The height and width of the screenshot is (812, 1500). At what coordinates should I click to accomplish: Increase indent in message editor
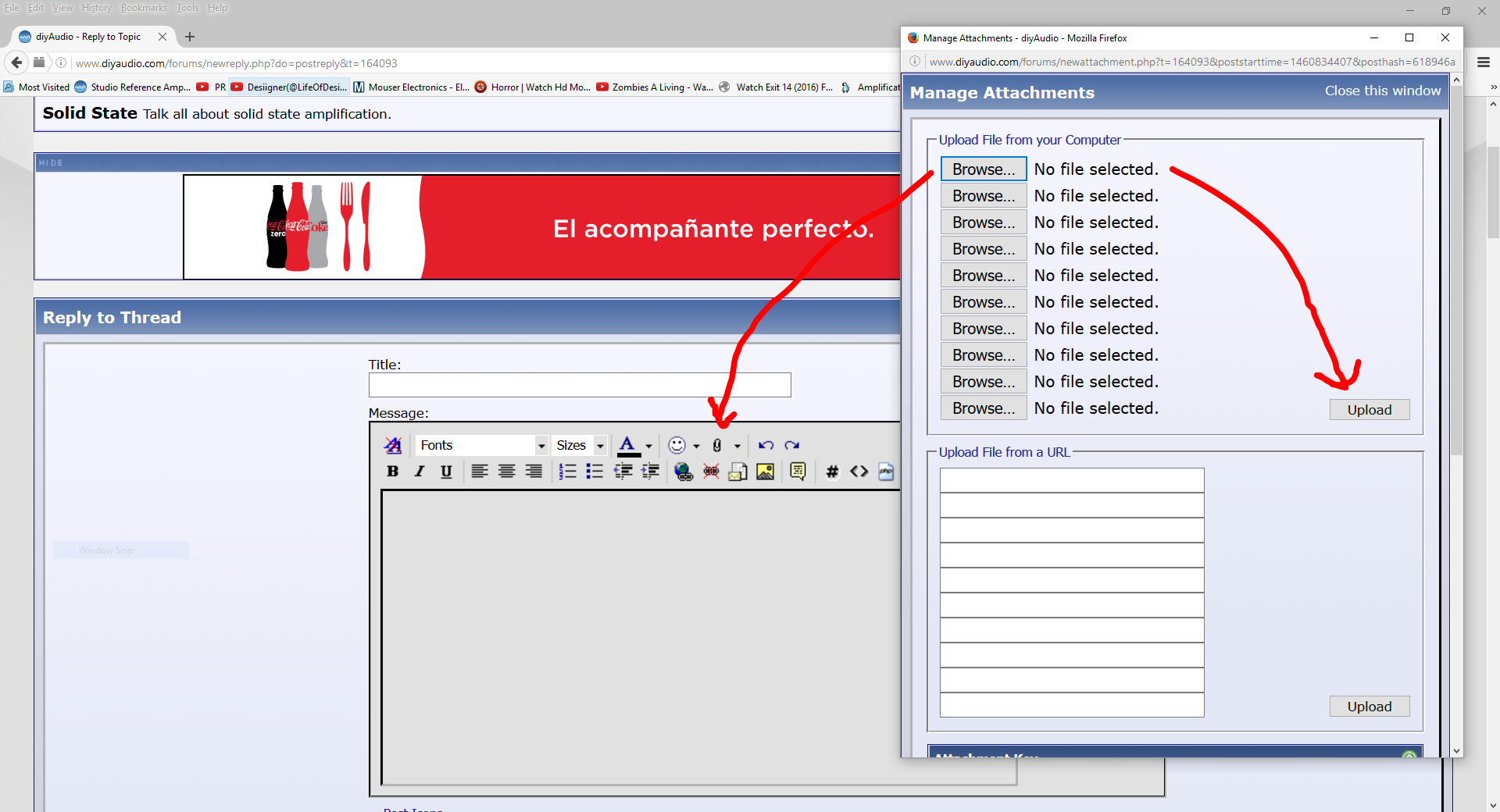click(x=650, y=471)
